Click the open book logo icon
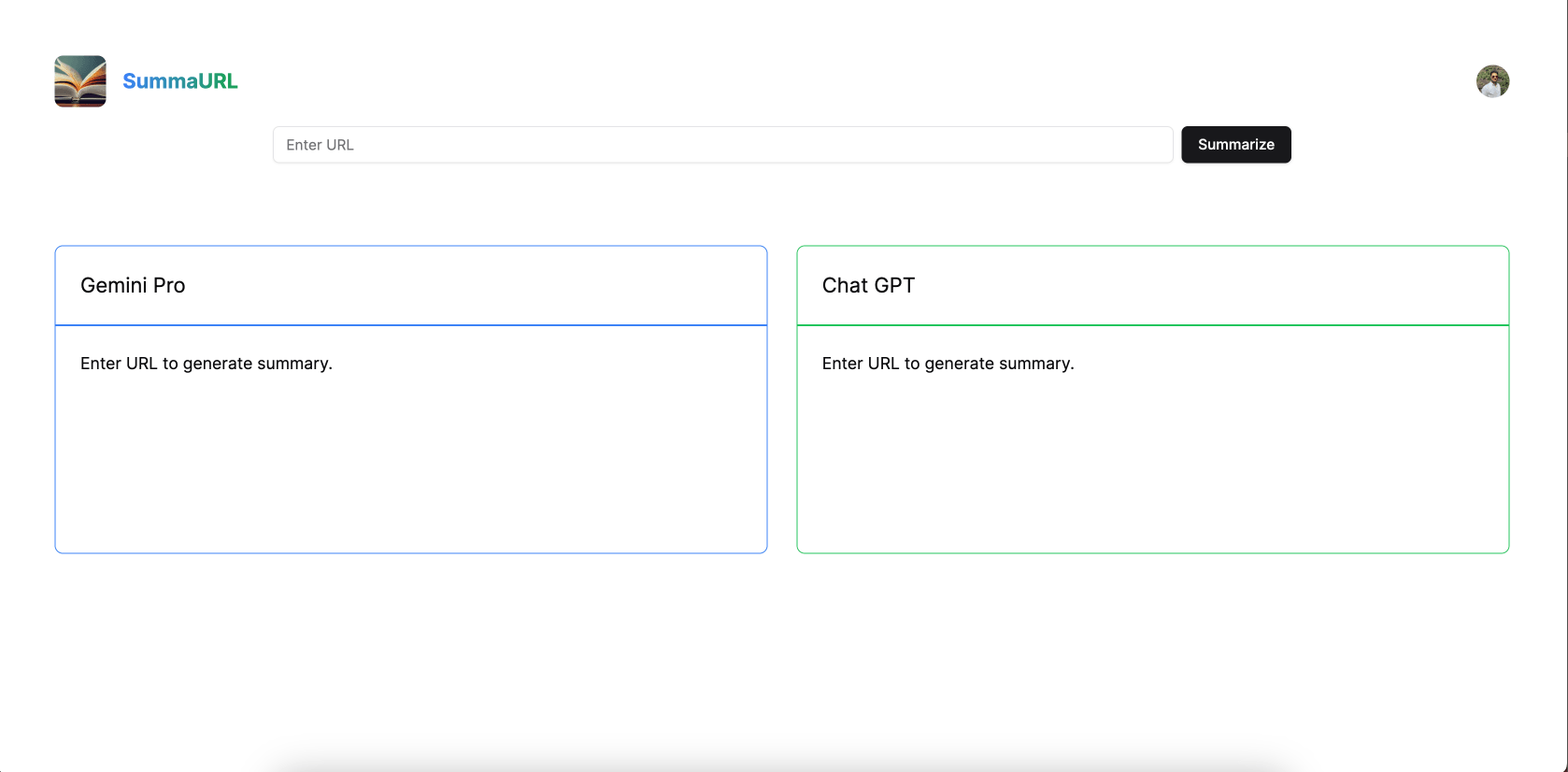 (x=80, y=81)
